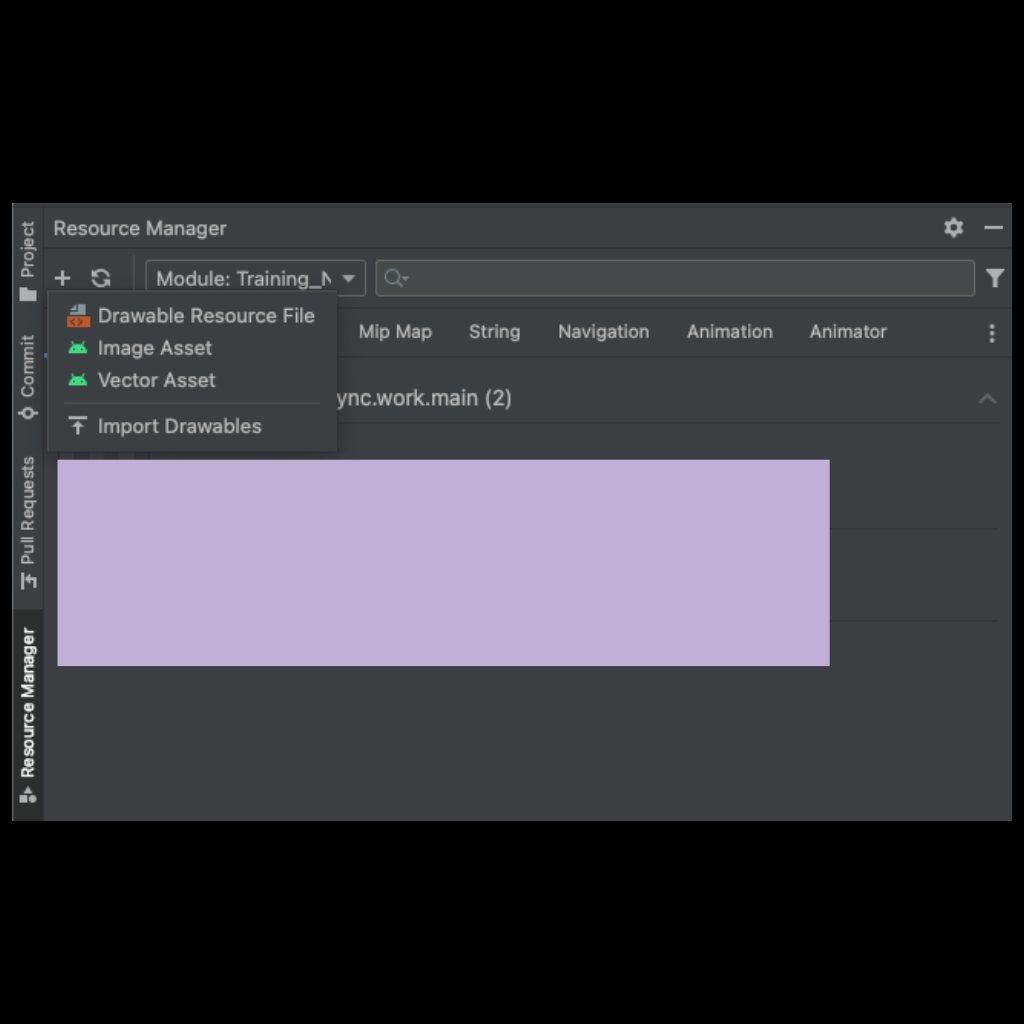Switch to the Navigation tab

[603, 332]
